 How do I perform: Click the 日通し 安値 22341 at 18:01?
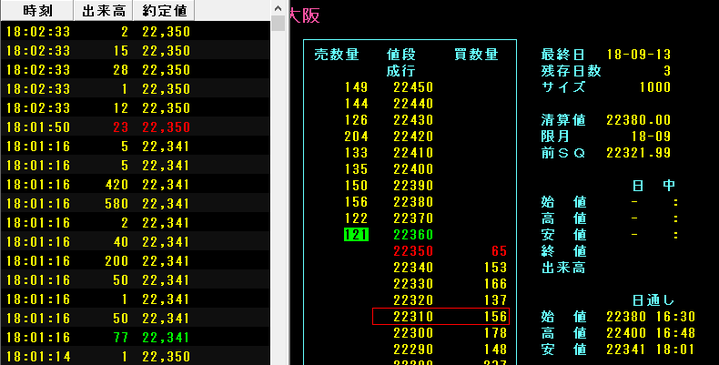pyautogui.click(x=651, y=349)
